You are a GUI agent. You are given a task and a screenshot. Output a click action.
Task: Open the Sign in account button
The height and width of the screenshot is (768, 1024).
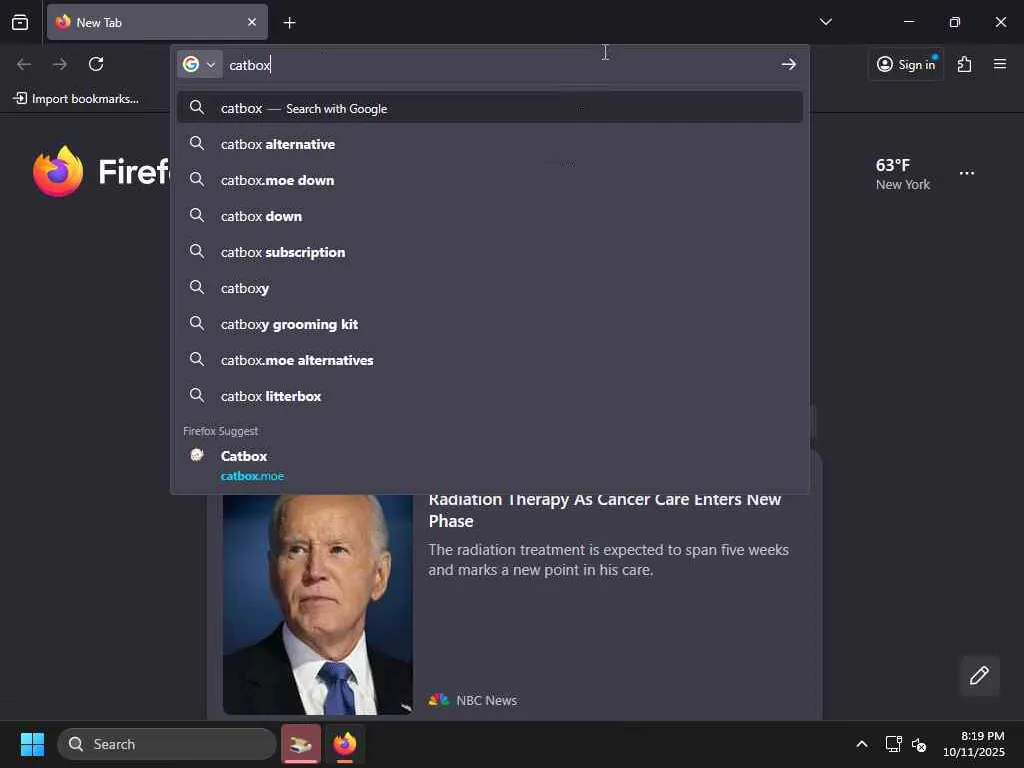click(906, 64)
